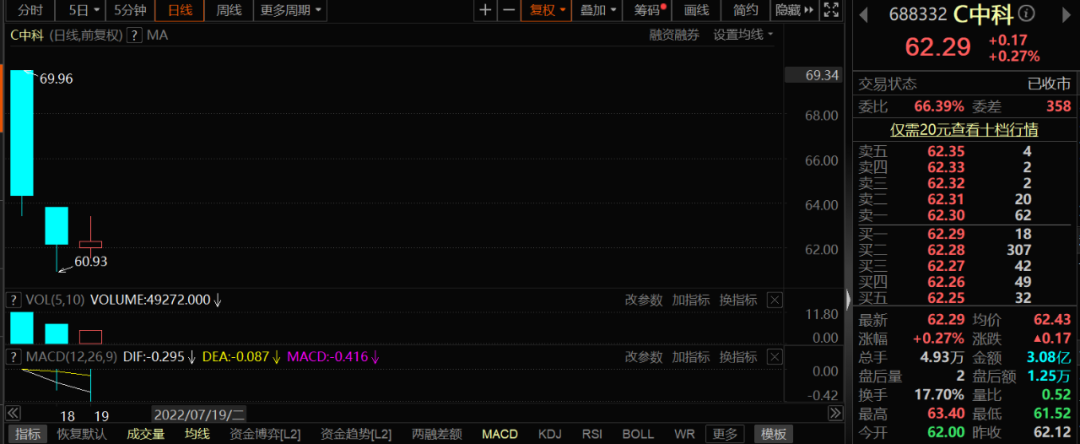Click 换指标 in MACD panel
Screen dimensions: 1080x444
coord(738,357)
